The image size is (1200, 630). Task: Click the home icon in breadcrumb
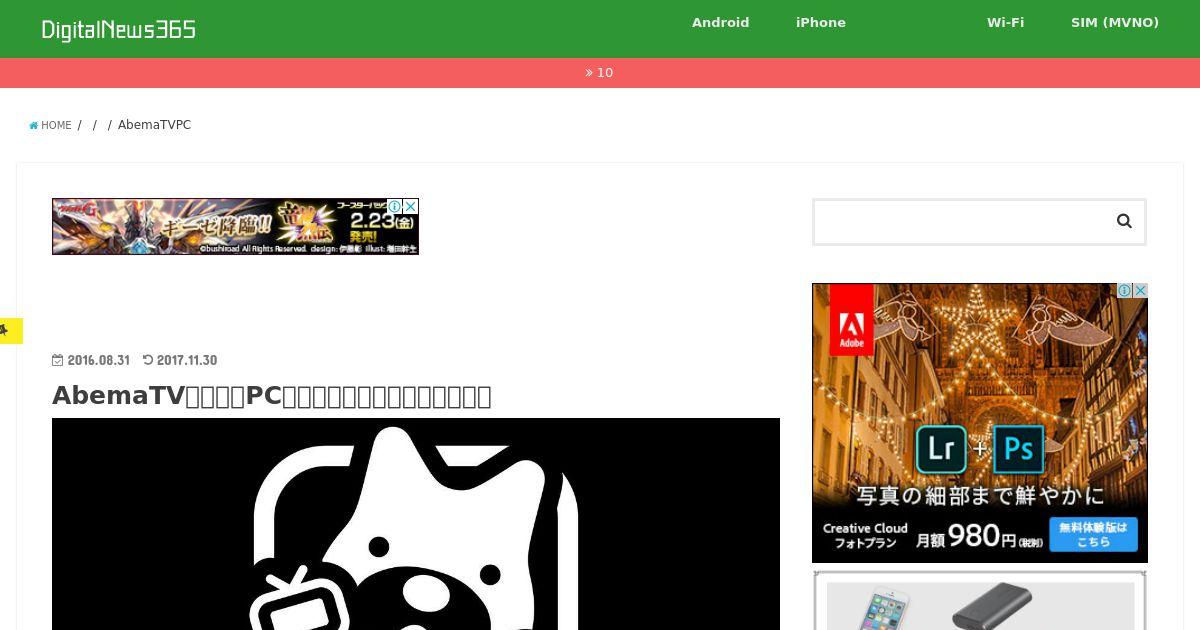[x=34, y=125]
